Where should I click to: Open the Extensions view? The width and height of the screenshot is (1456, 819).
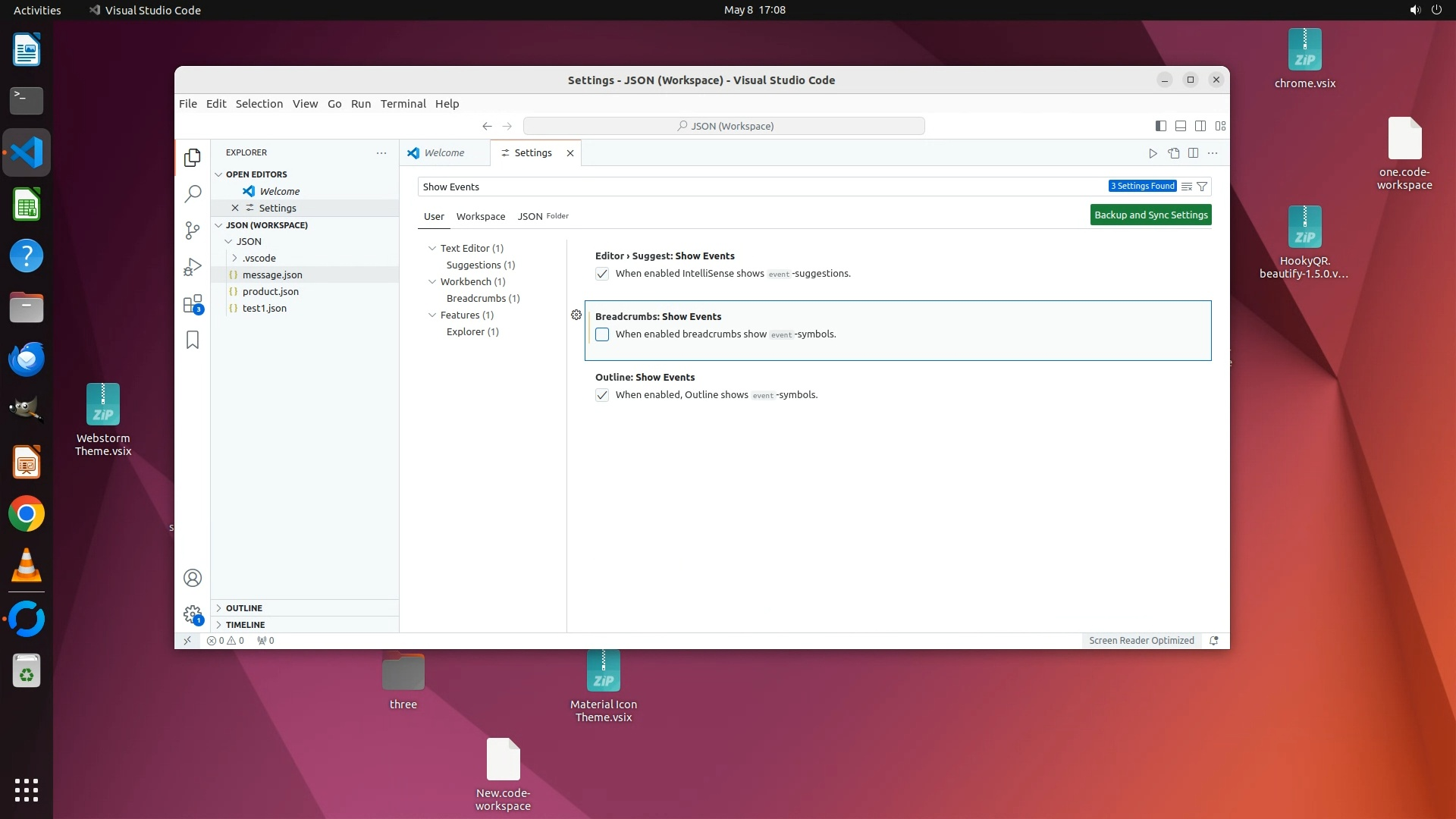(193, 304)
